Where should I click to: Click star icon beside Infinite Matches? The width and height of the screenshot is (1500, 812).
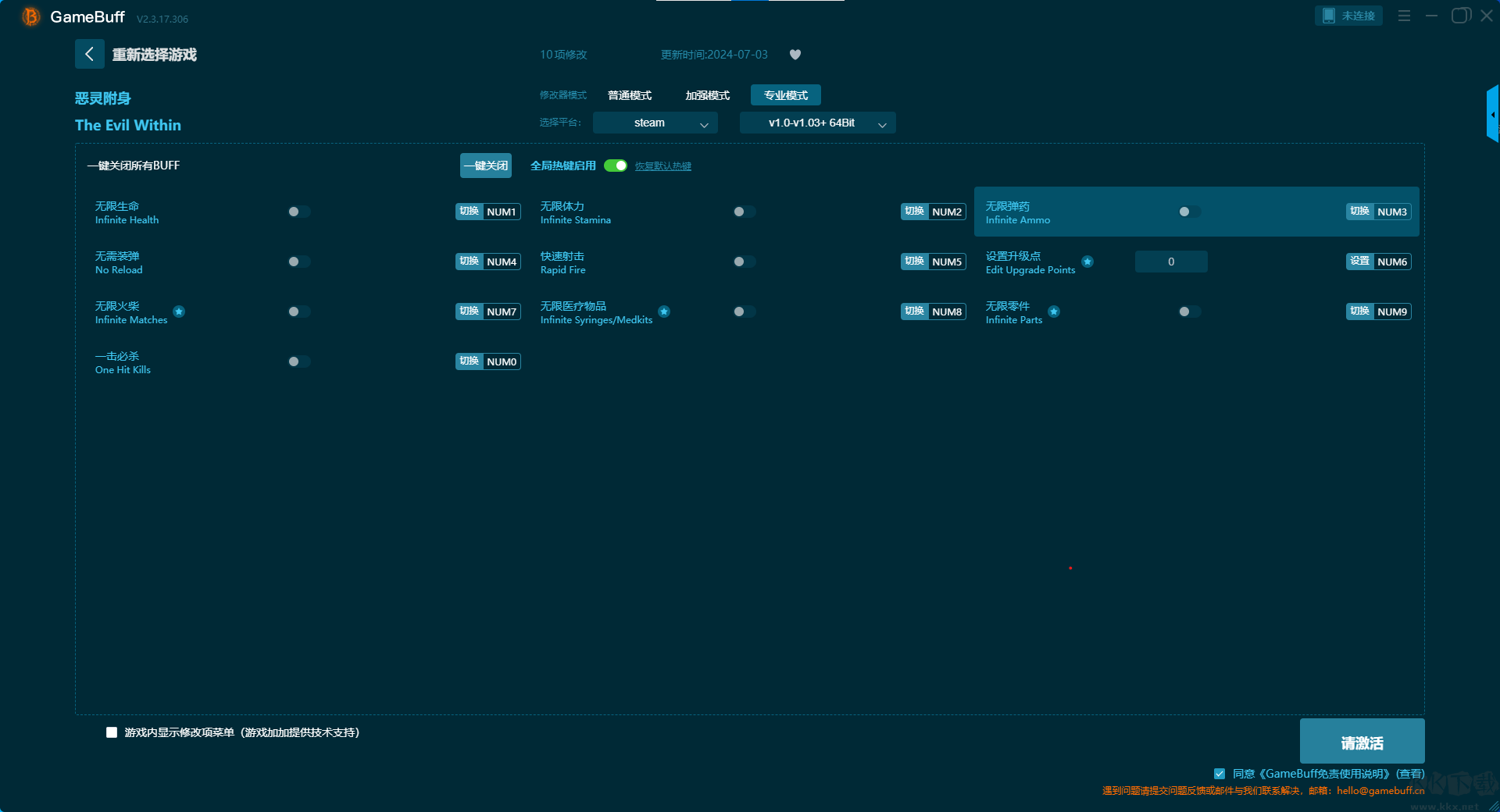pyautogui.click(x=179, y=312)
